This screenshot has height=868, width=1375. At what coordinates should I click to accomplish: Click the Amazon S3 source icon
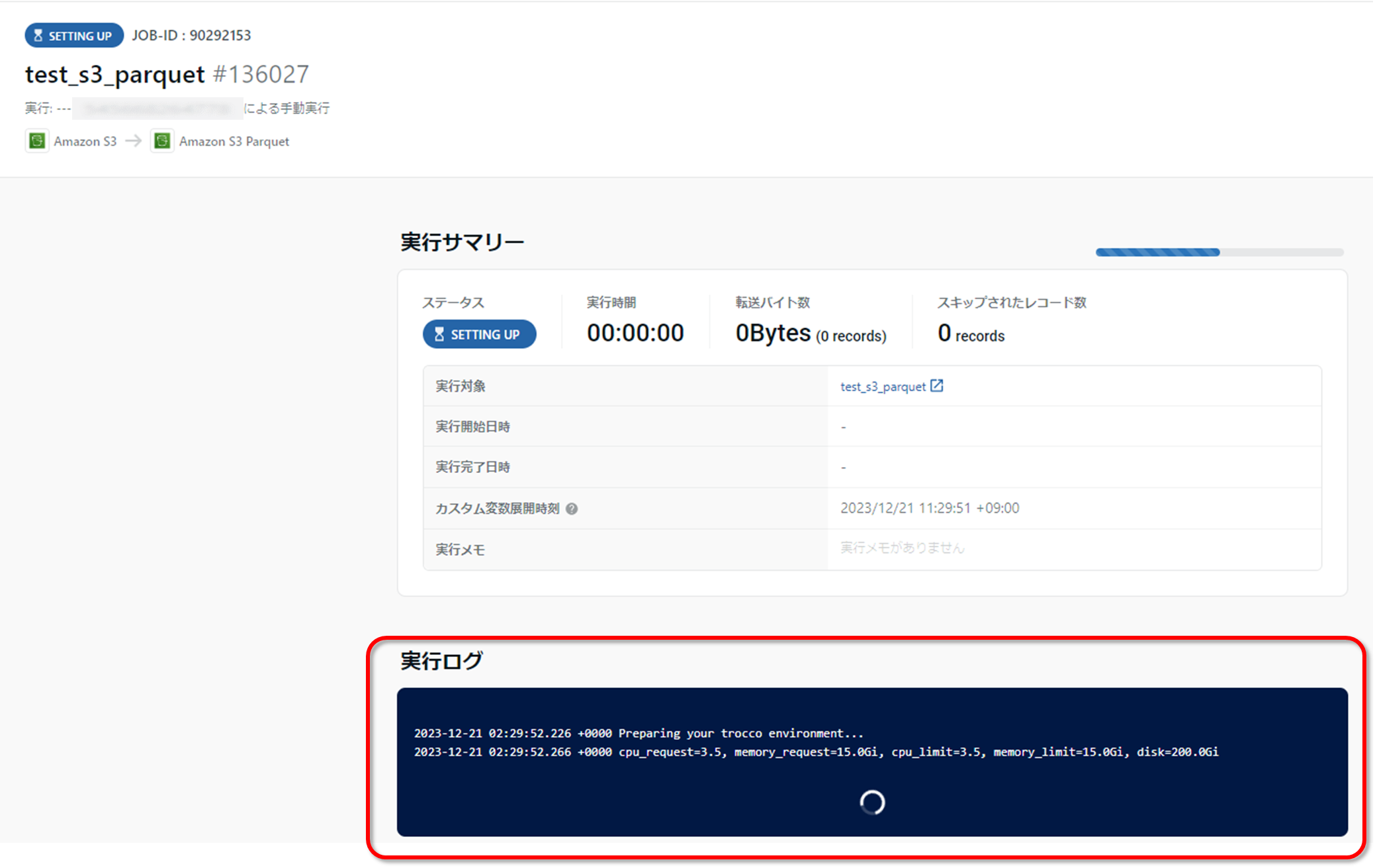coord(37,141)
